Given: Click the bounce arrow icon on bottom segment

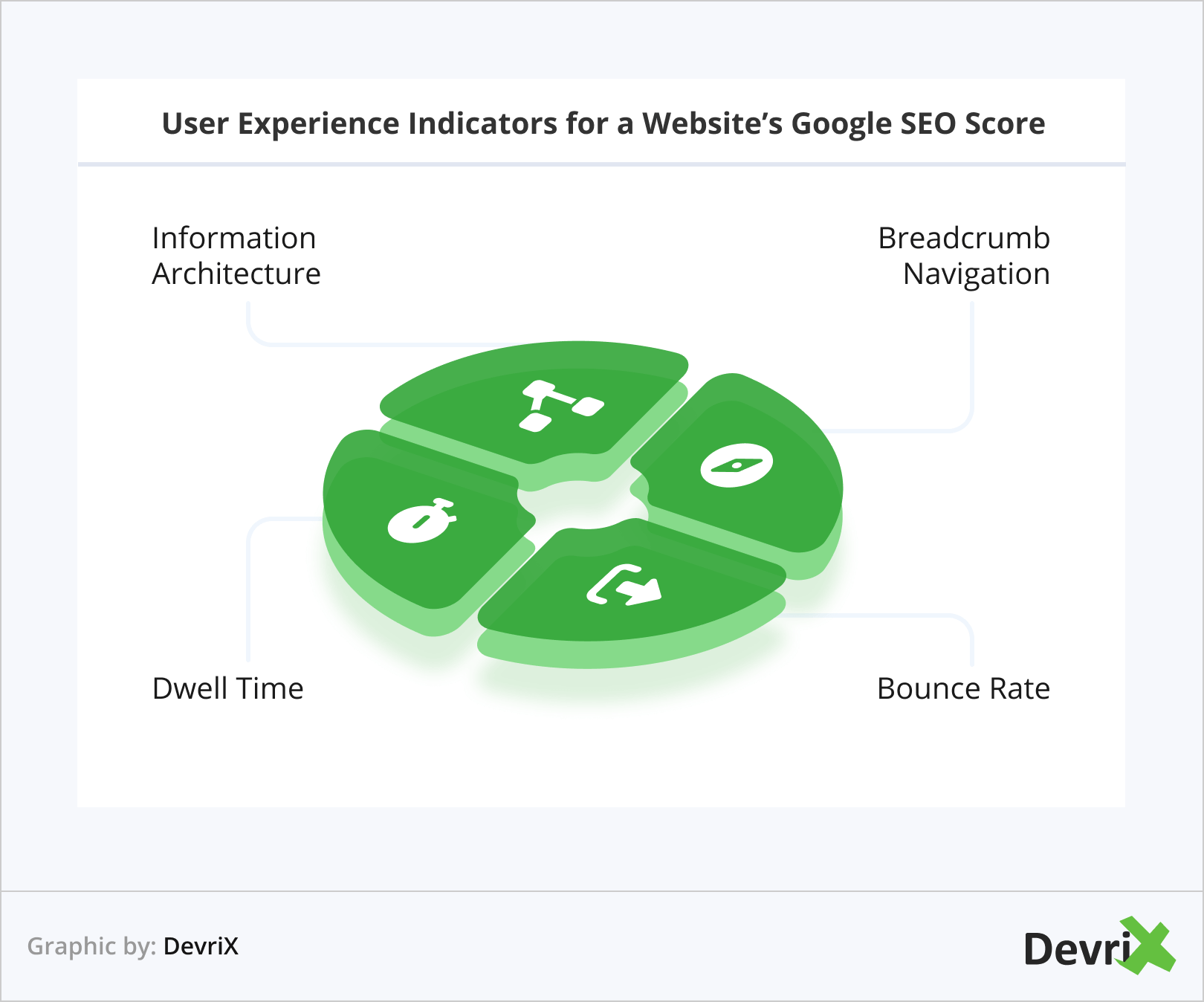Looking at the screenshot, I should pos(624,584).
